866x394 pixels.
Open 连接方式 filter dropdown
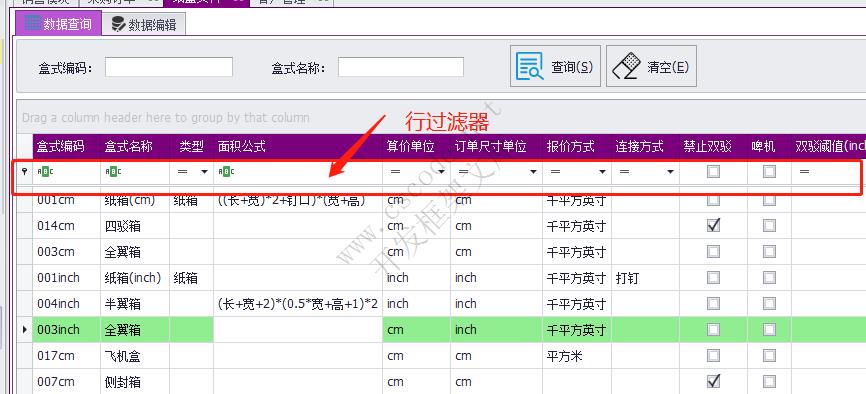670,172
